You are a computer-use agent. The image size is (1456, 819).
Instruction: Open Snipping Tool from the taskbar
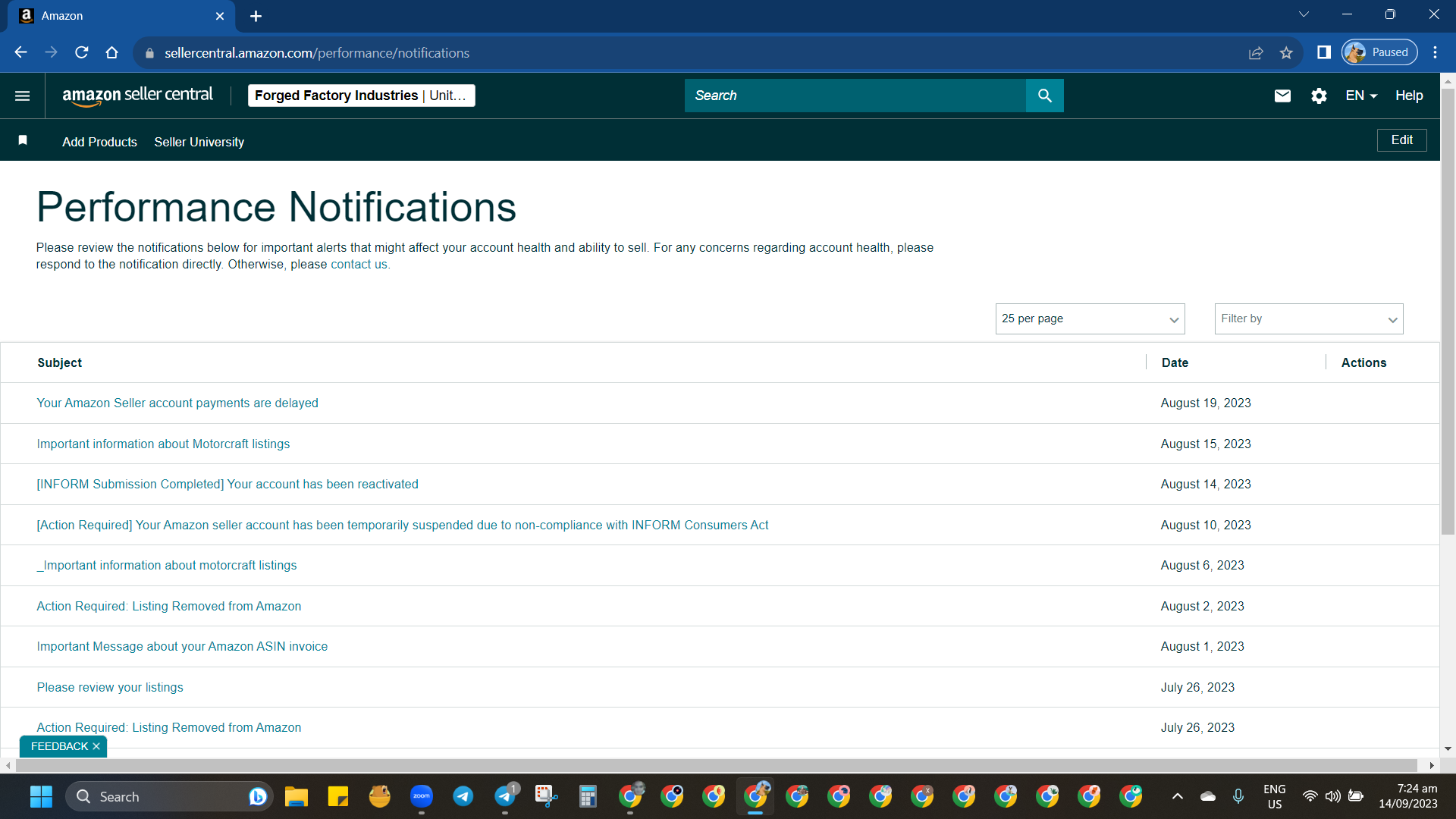pos(546,796)
